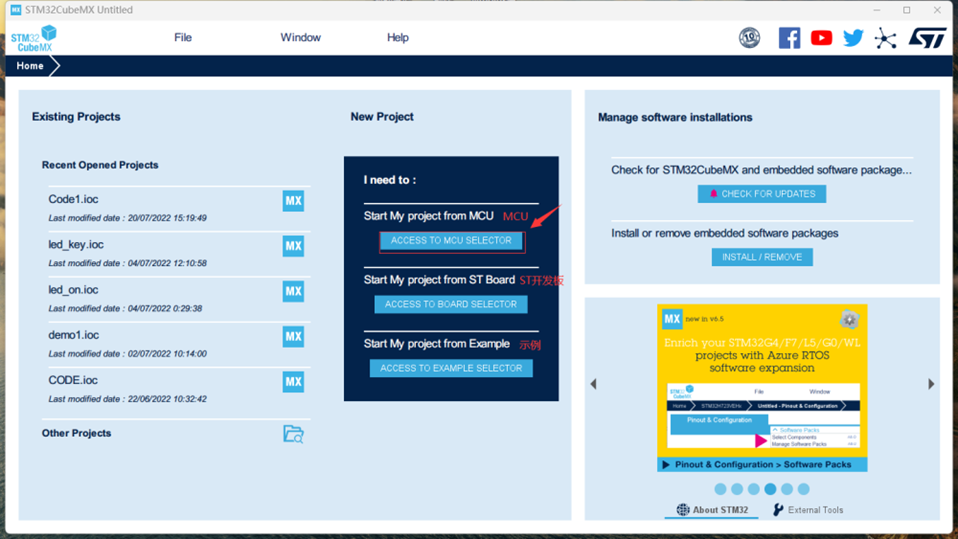Click the CHECK FOR UPDATES button
958x539 pixels.
click(x=762, y=194)
